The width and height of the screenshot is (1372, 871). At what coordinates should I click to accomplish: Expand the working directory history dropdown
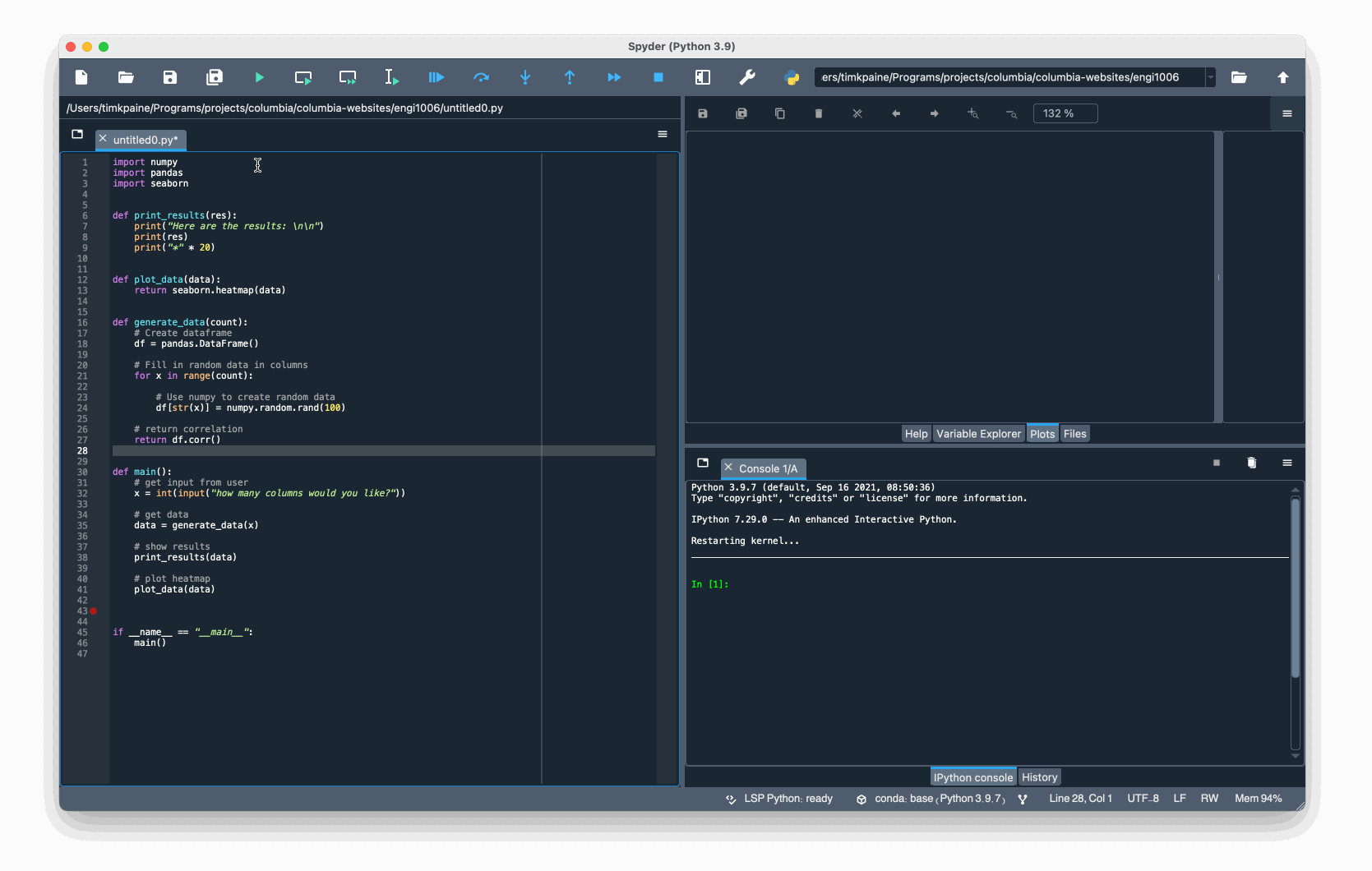(1211, 77)
